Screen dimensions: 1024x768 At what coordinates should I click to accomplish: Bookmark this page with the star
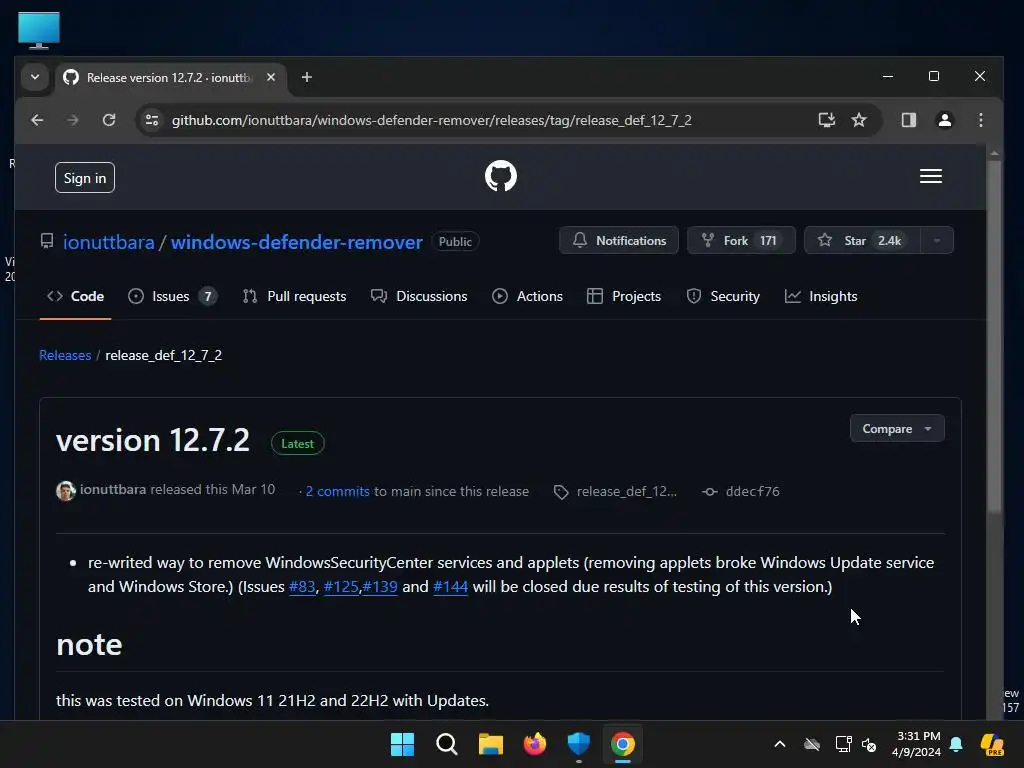[x=859, y=120]
